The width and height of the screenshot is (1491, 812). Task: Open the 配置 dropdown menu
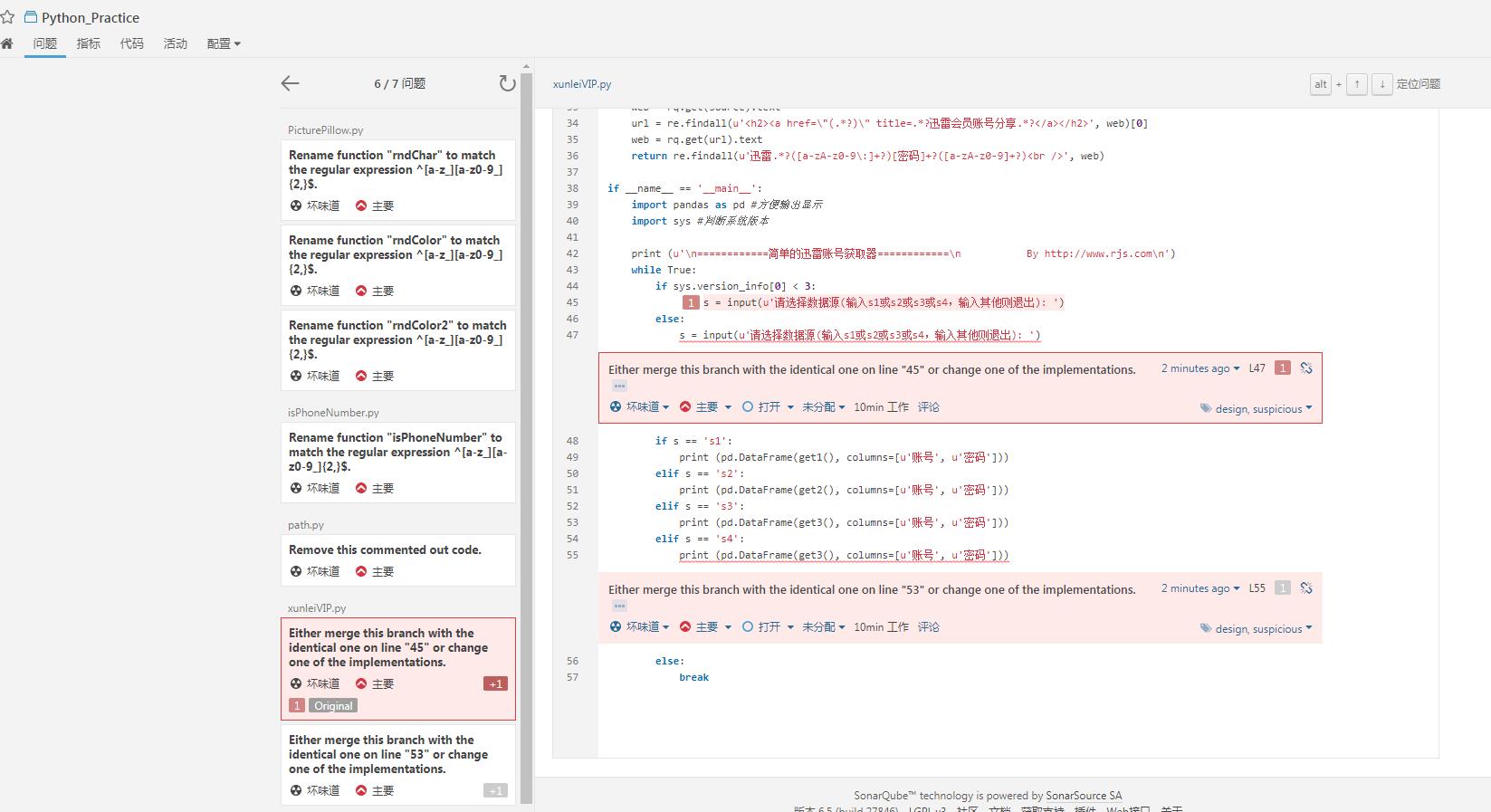tap(224, 43)
